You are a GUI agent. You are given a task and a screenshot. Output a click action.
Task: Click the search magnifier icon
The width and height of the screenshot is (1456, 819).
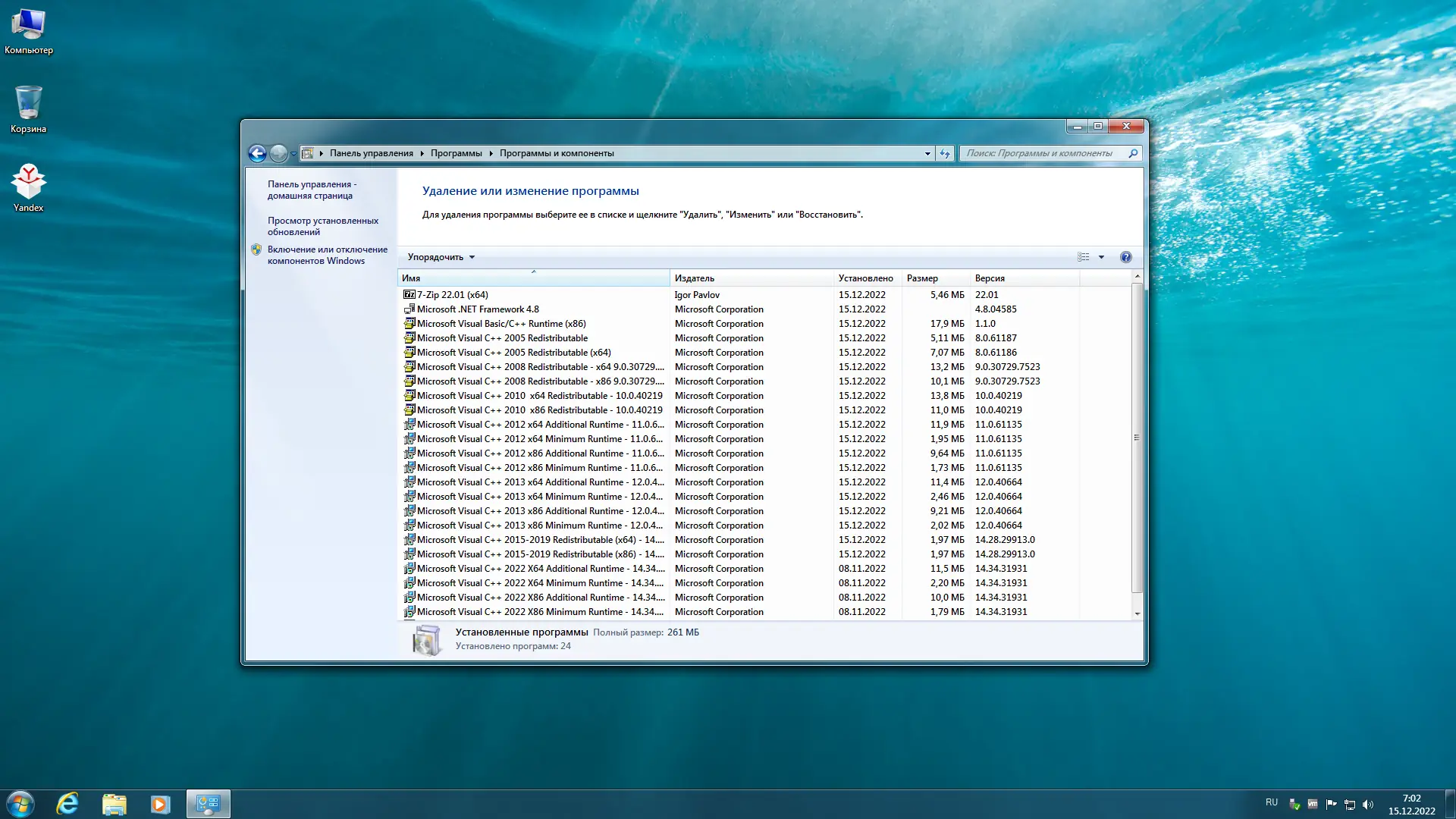[x=1133, y=153]
